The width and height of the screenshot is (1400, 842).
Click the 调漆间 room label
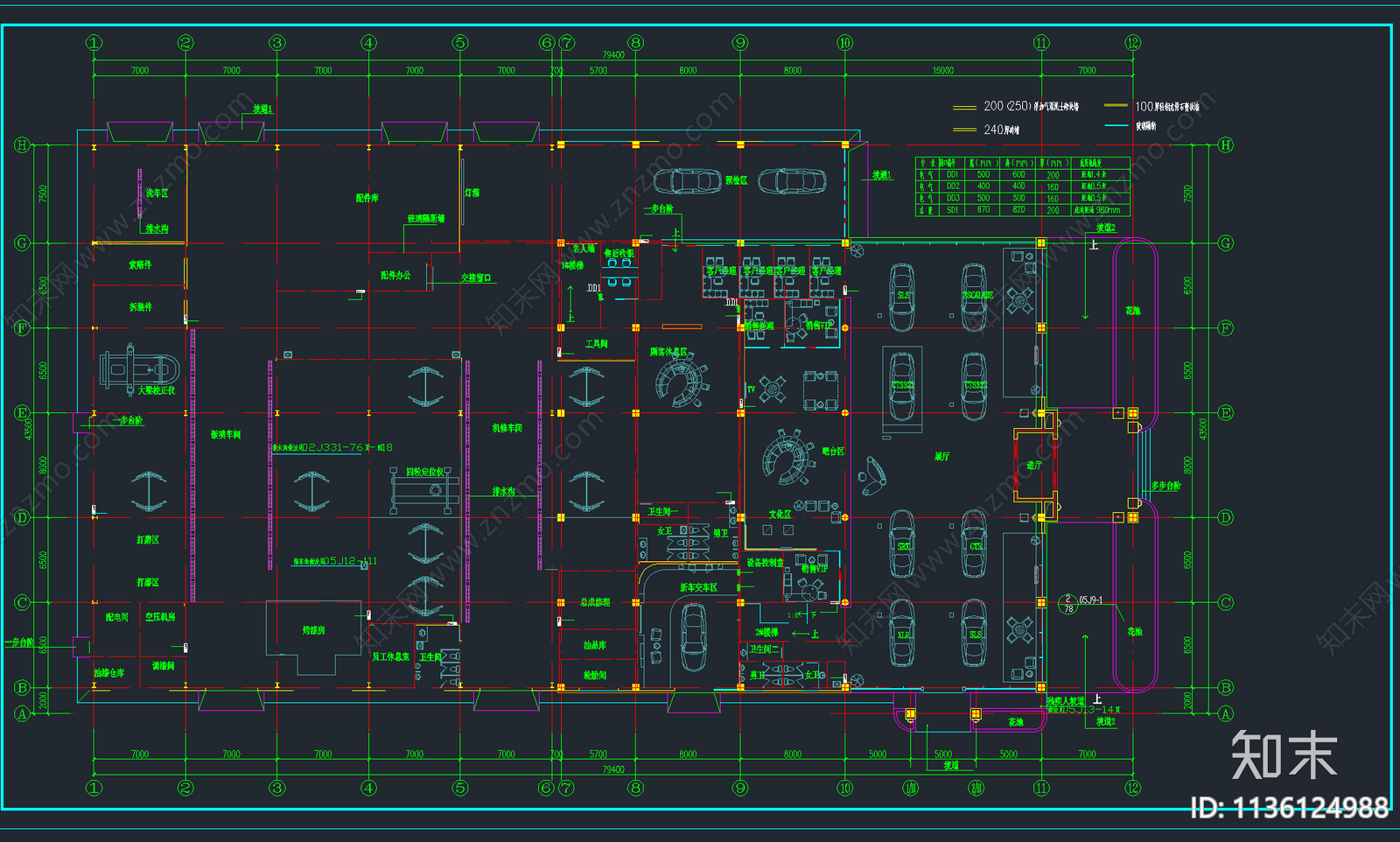[x=163, y=666]
